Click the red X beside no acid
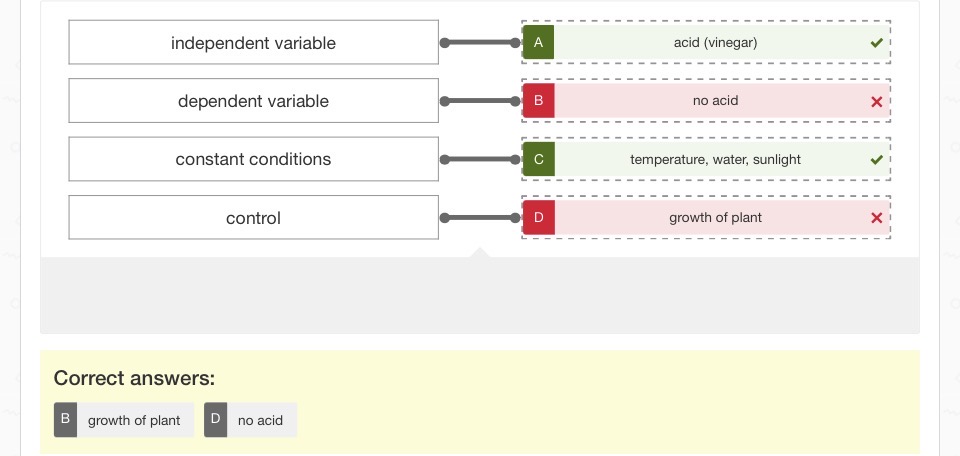Image resolution: width=960 pixels, height=456 pixels. point(876,102)
